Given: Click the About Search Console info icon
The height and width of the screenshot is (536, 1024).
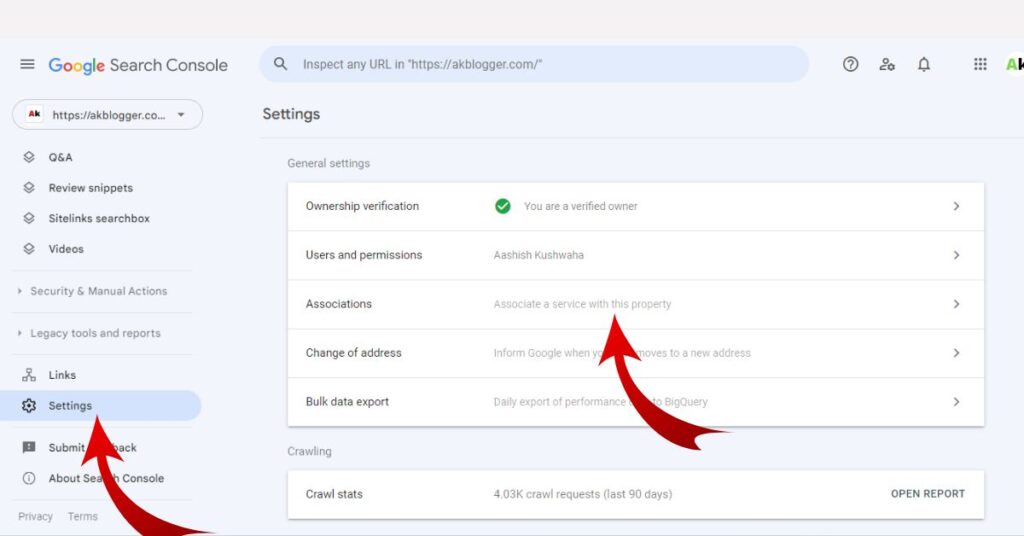Looking at the screenshot, I should [x=29, y=479].
